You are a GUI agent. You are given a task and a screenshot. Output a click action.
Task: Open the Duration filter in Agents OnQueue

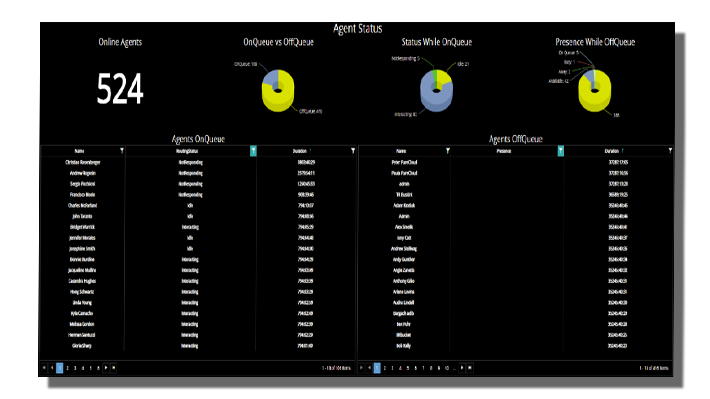pyautogui.click(x=353, y=150)
